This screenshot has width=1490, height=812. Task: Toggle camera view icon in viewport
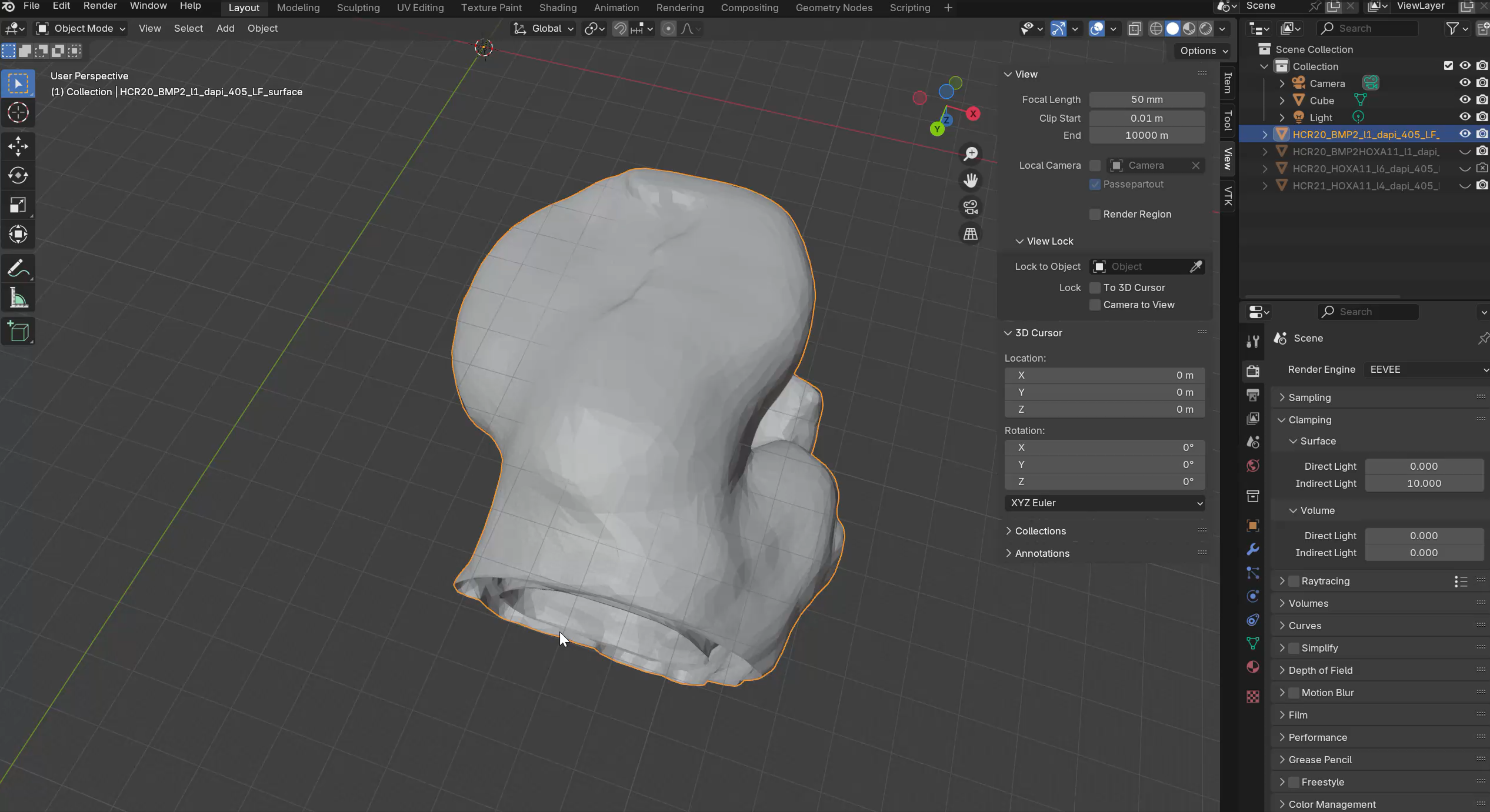pyautogui.click(x=971, y=207)
